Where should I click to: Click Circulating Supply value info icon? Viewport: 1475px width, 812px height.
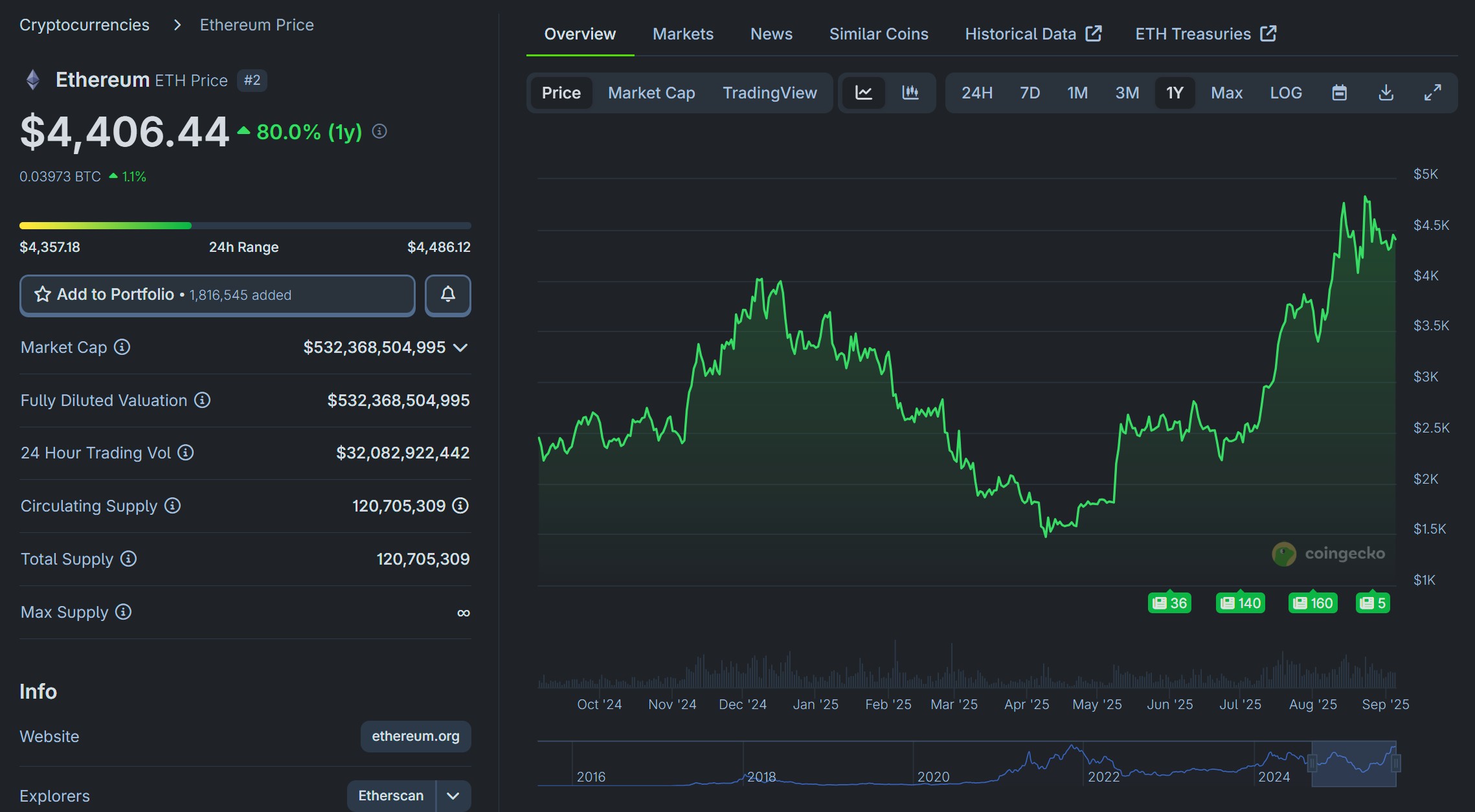tap(460, 506)
